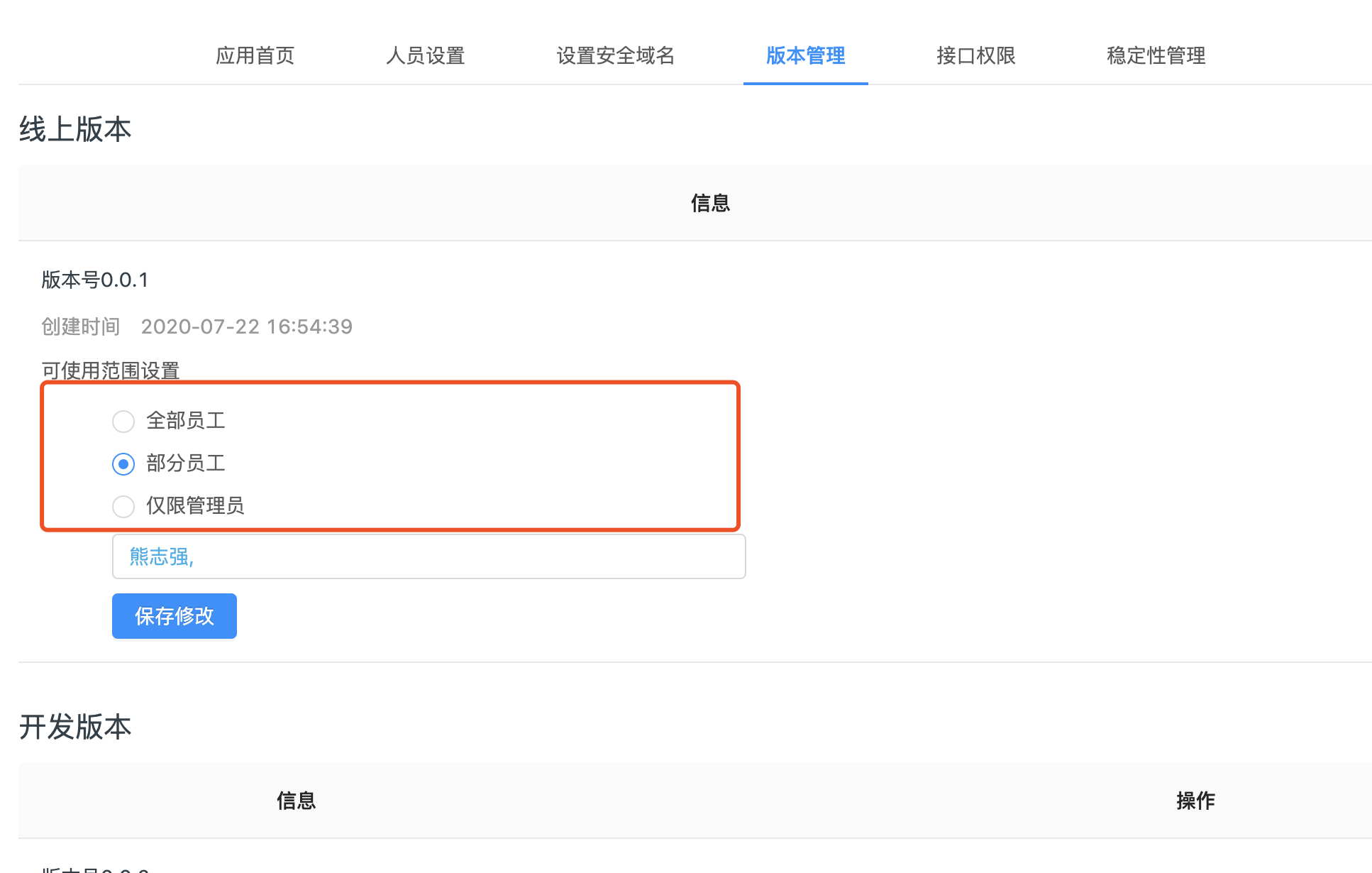The width and height of the screenshot is (1372, 873).
Task: Click the 操作 column header
Action: pos(1195,801)
